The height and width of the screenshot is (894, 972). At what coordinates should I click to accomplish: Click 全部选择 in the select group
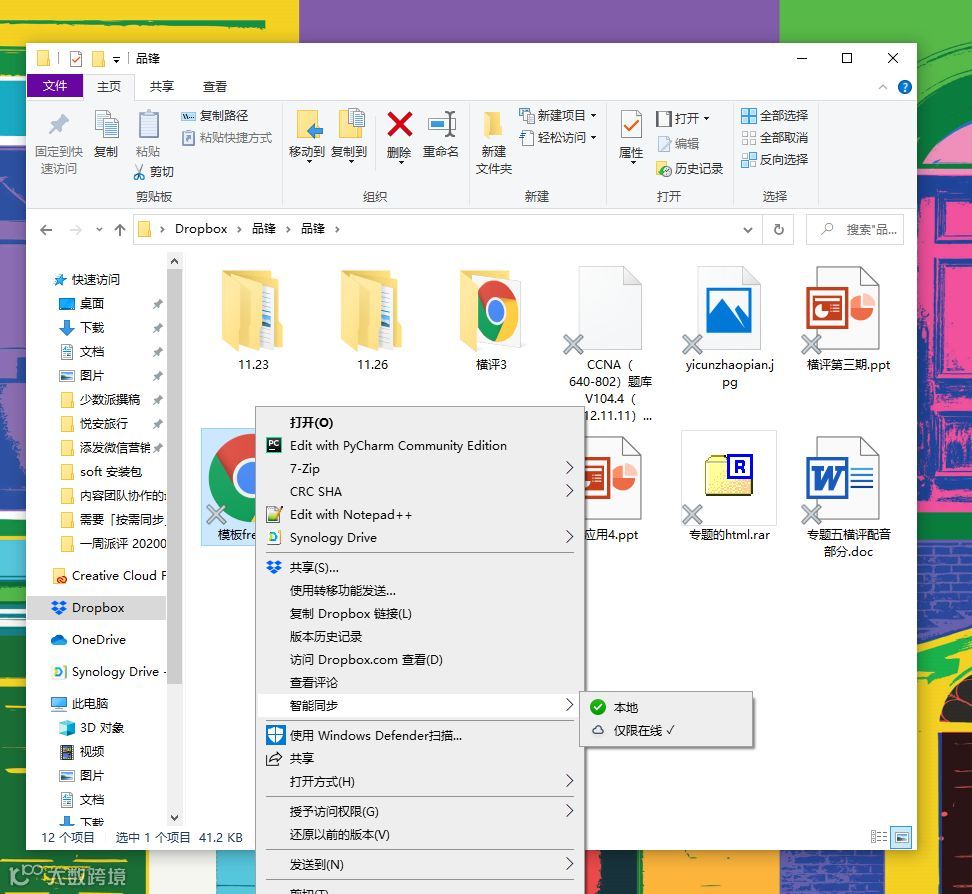point(775,115)
